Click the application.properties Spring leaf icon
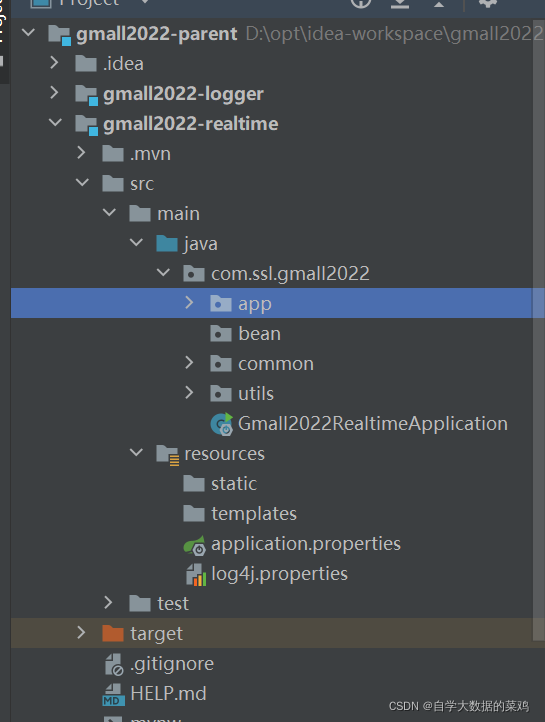The image size is (545, 722). click(x=195, y=546)
